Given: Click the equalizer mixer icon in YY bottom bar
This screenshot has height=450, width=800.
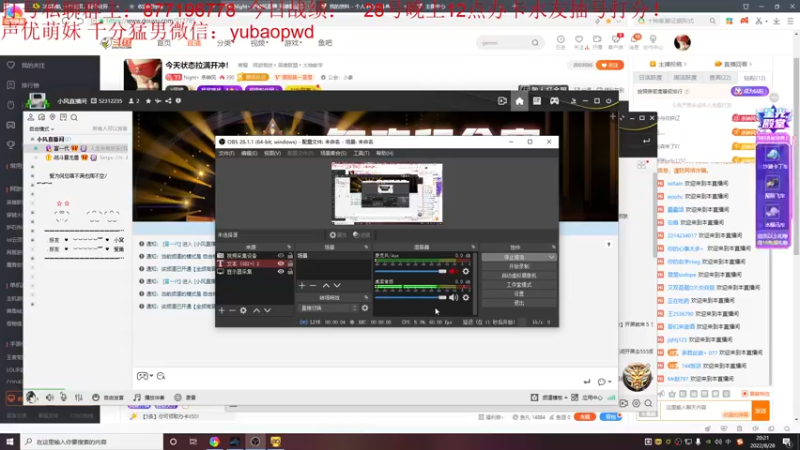Looking at the screenshot, I should coord(79,397).
